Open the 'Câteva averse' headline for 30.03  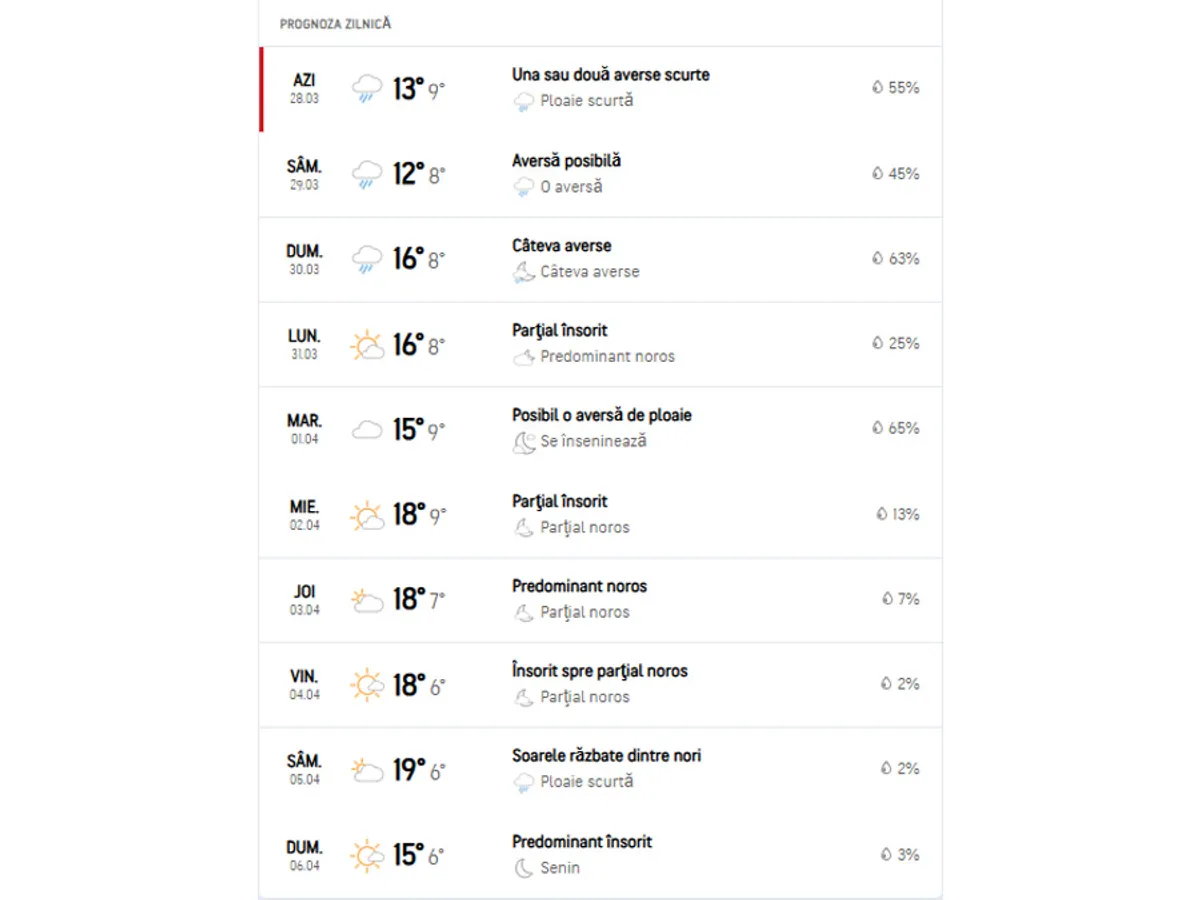[561, 246]
